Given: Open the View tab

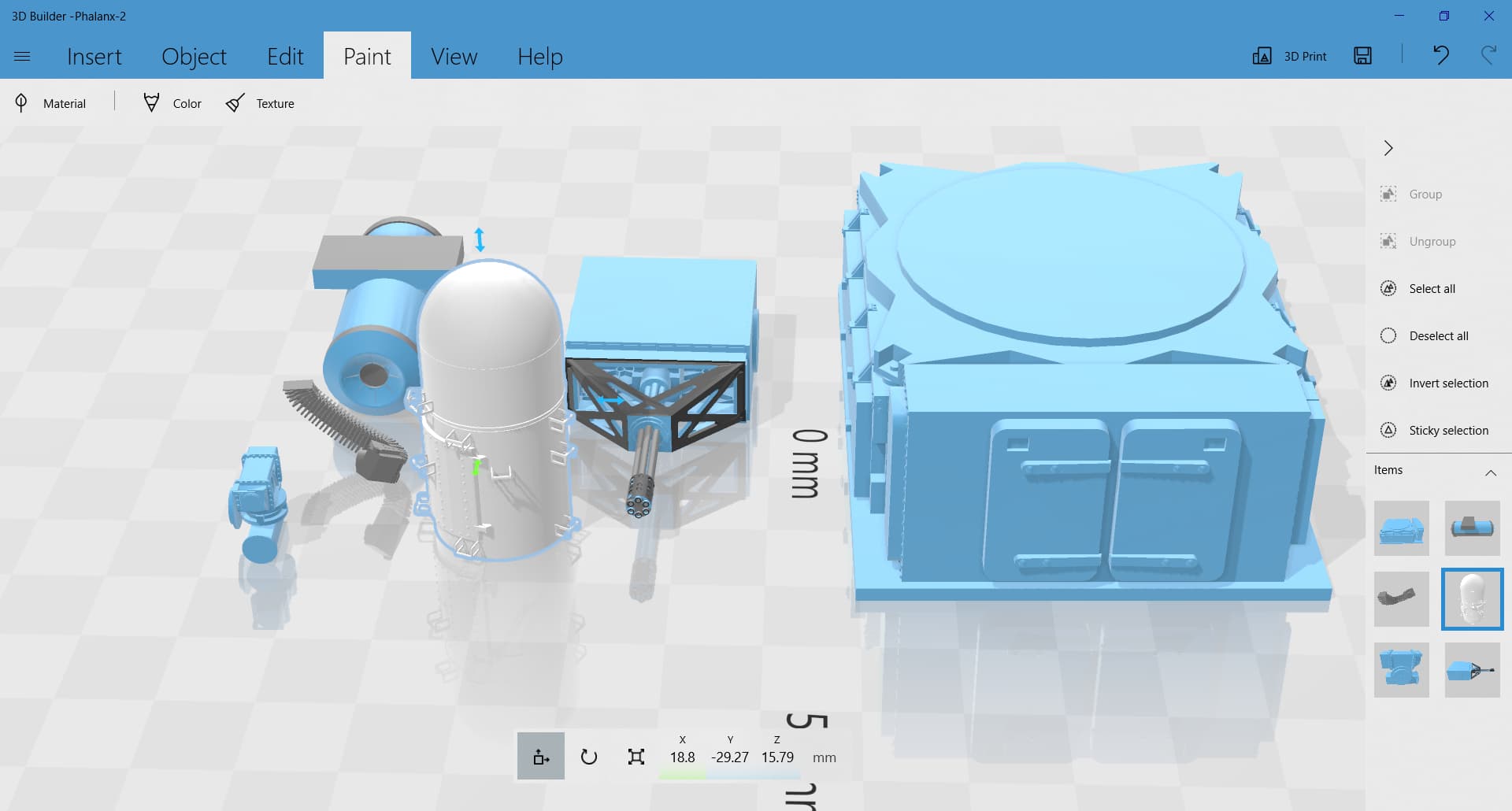Looking at the screenshot, I should pos(454,57).
